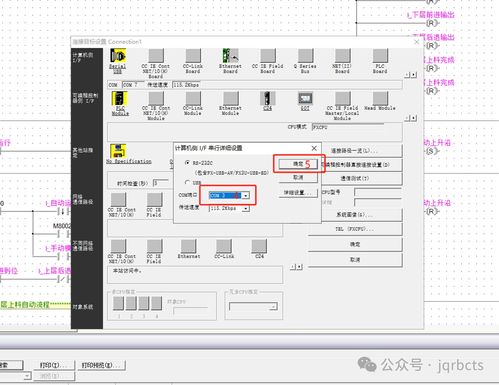Click the 打印(P) button at the bottom

click(x=54, y=365)
